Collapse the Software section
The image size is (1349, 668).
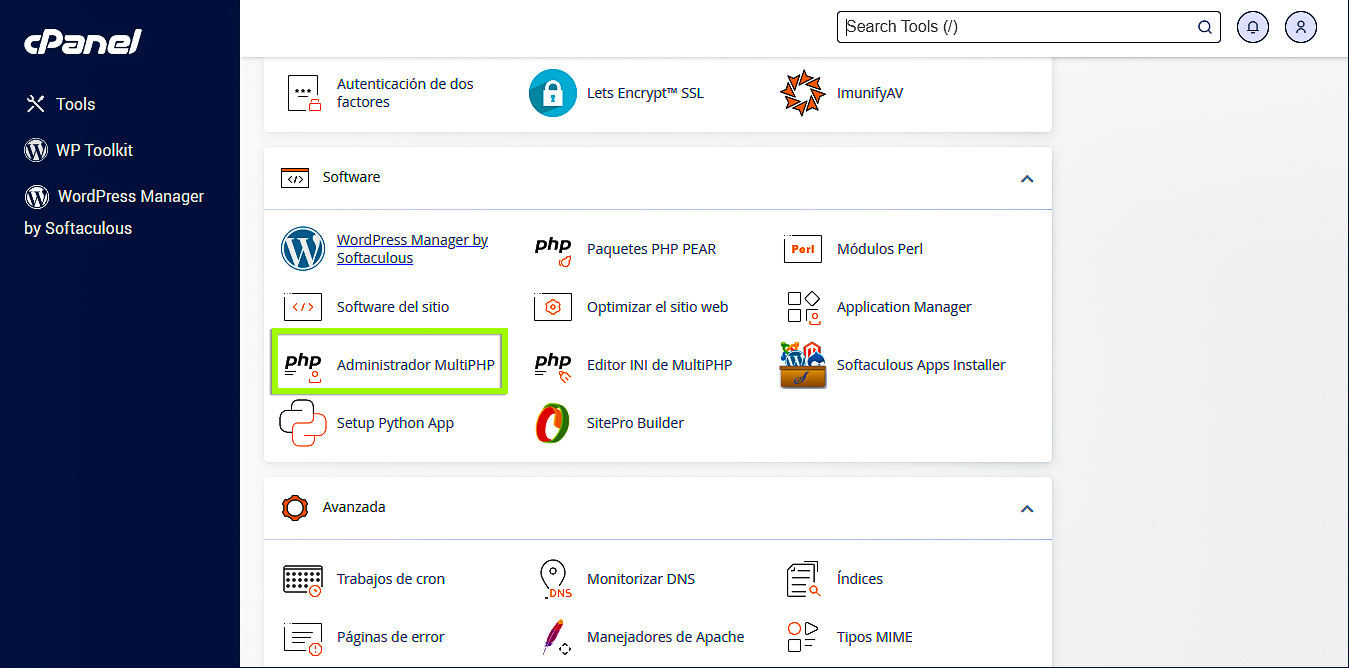pos(1026,177)
